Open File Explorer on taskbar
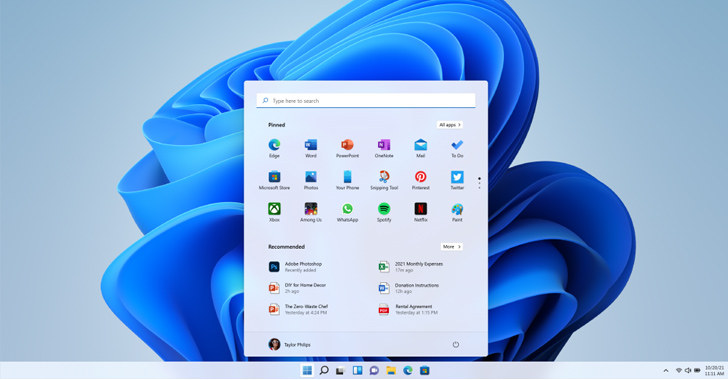Image resolution: width=728 pixels, height=380 pixels. (391, 370)
